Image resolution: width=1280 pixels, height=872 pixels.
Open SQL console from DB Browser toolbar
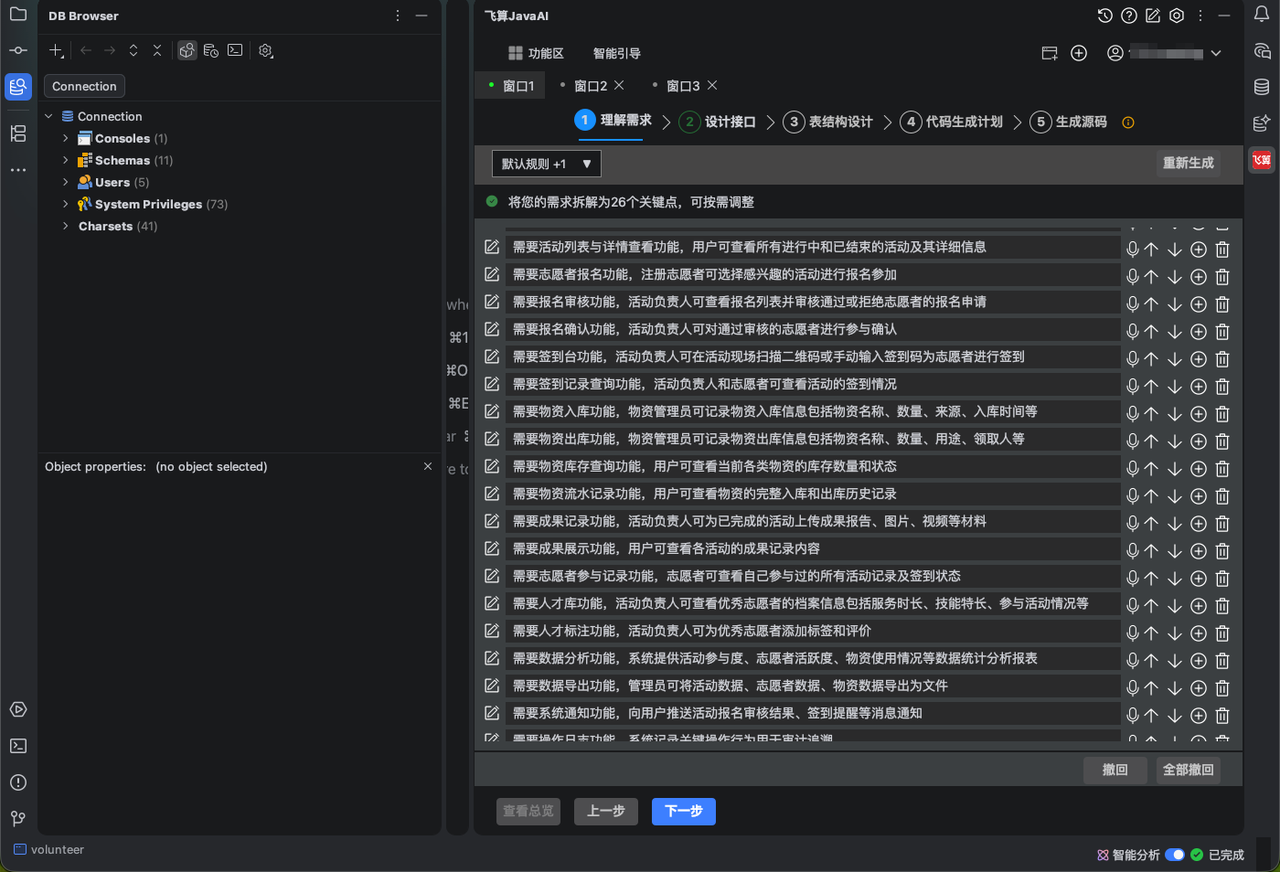(235, 50)
